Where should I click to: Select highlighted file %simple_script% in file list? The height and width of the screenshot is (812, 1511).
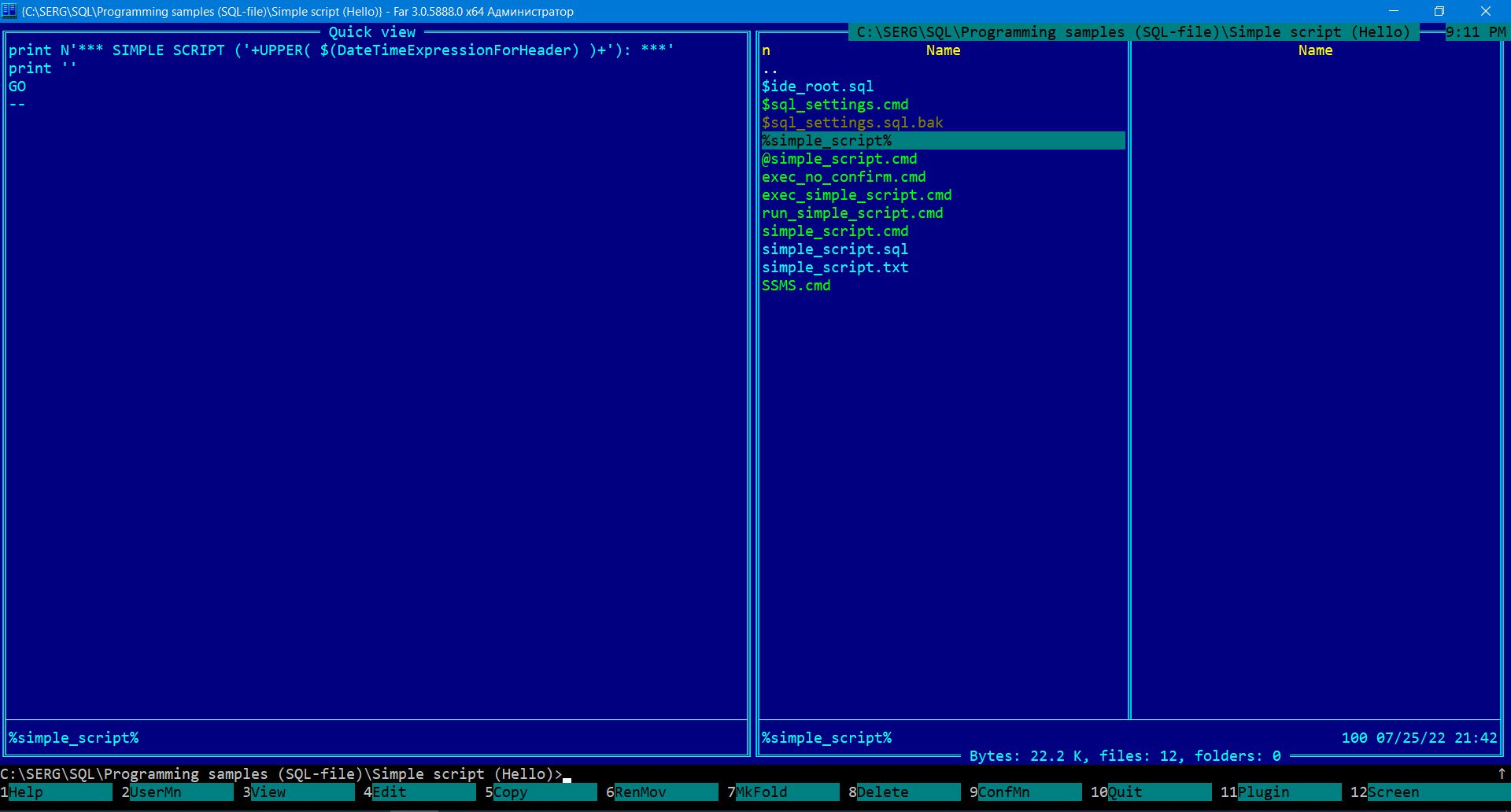point(943,141)
